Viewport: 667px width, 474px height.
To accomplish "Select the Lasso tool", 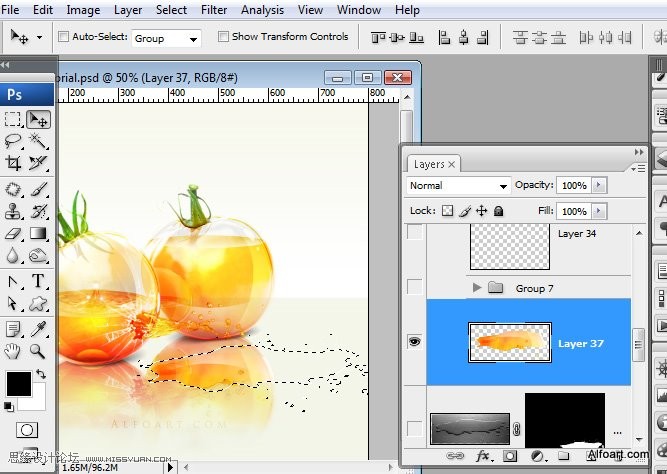I will coord(13,141).
